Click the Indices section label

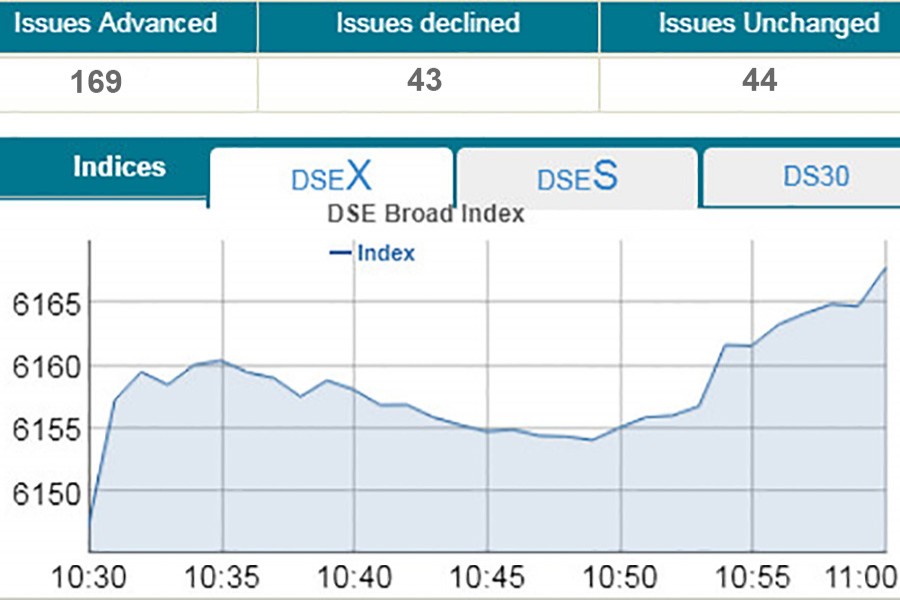[x=119, y=166]
